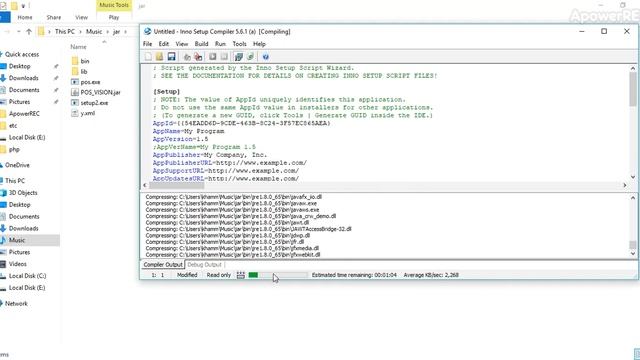Click editor vertical scrollbar down arrow
The height and width of the screenshot is (360, 640).
633,177
